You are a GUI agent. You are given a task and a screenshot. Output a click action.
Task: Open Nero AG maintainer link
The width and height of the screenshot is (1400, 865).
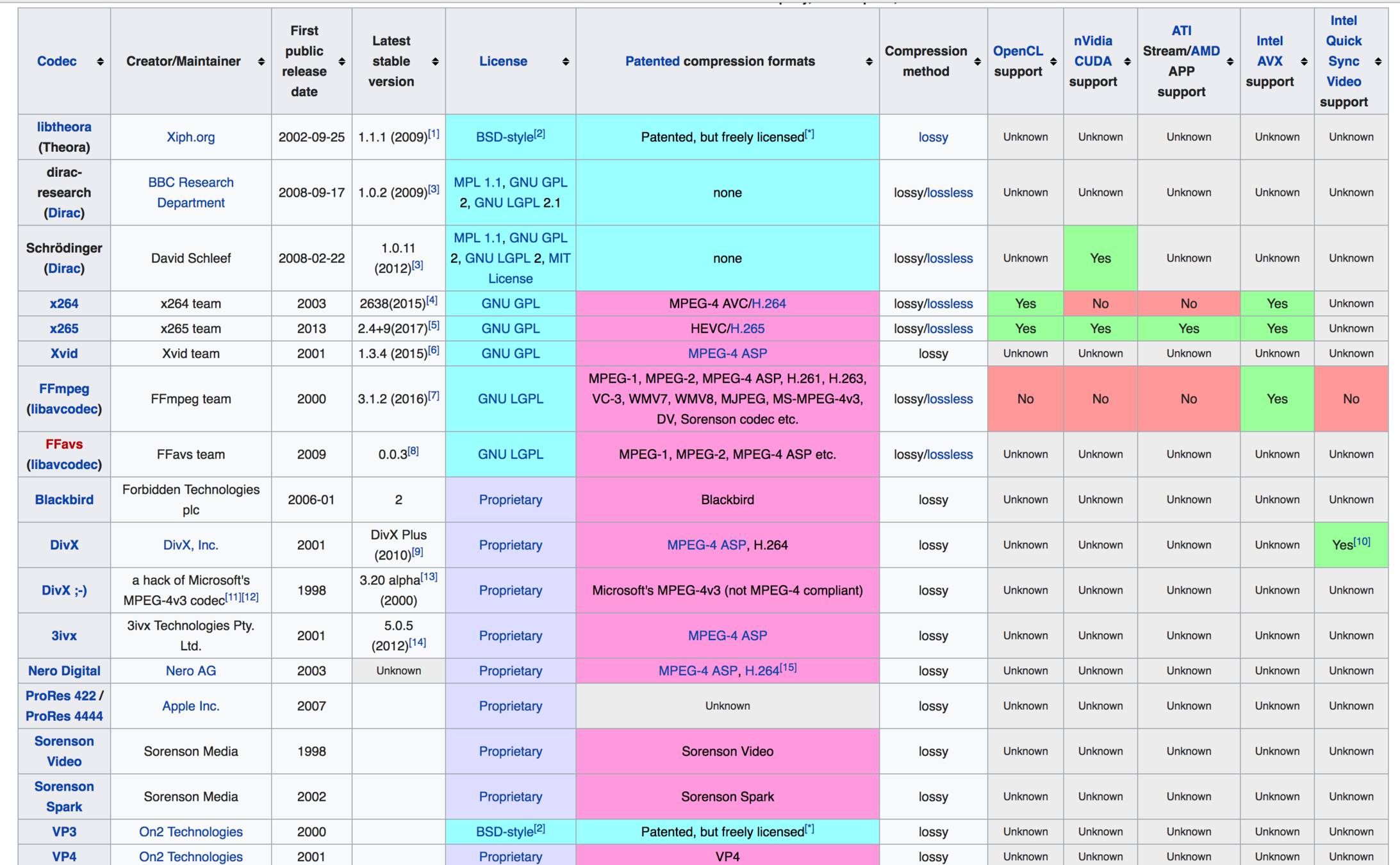click(190, 671)
